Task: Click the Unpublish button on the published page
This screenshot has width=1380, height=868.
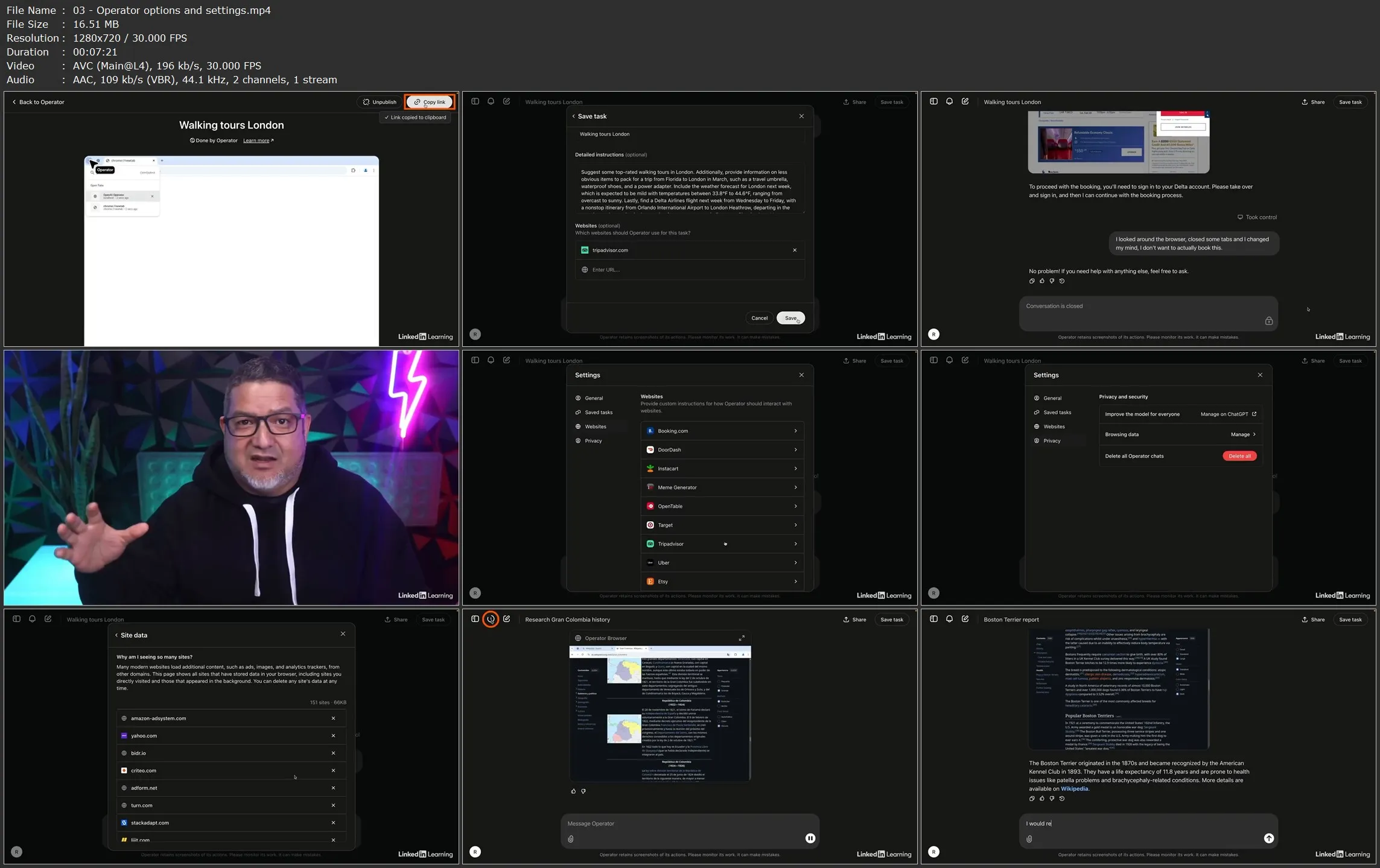Action: click(380, 102)
